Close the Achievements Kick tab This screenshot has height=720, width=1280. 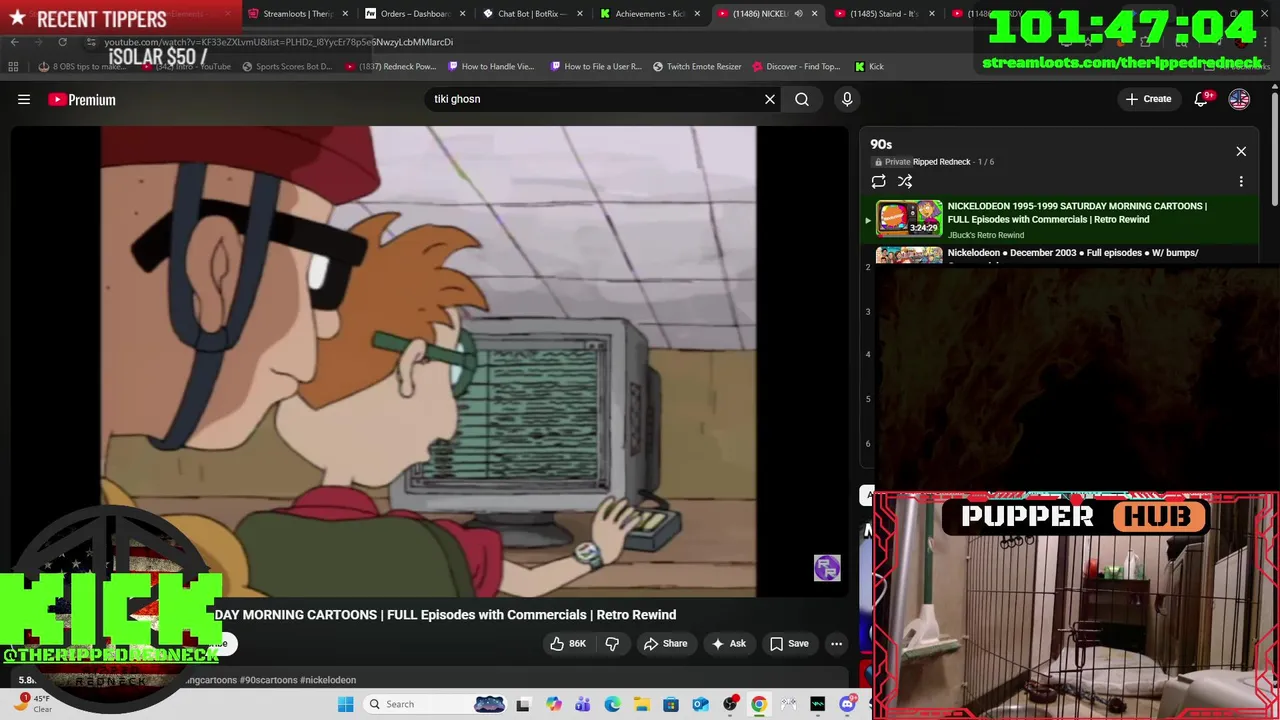(x=697, y=14)
